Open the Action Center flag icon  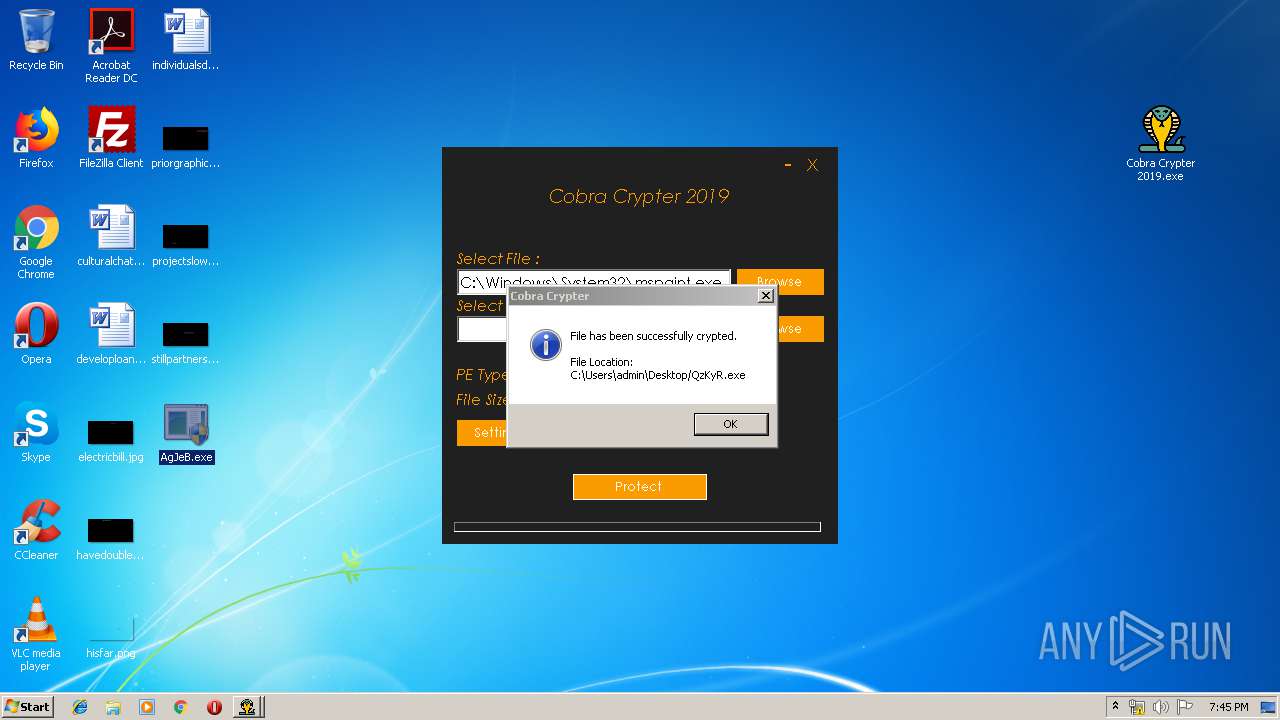(1185, 707)
